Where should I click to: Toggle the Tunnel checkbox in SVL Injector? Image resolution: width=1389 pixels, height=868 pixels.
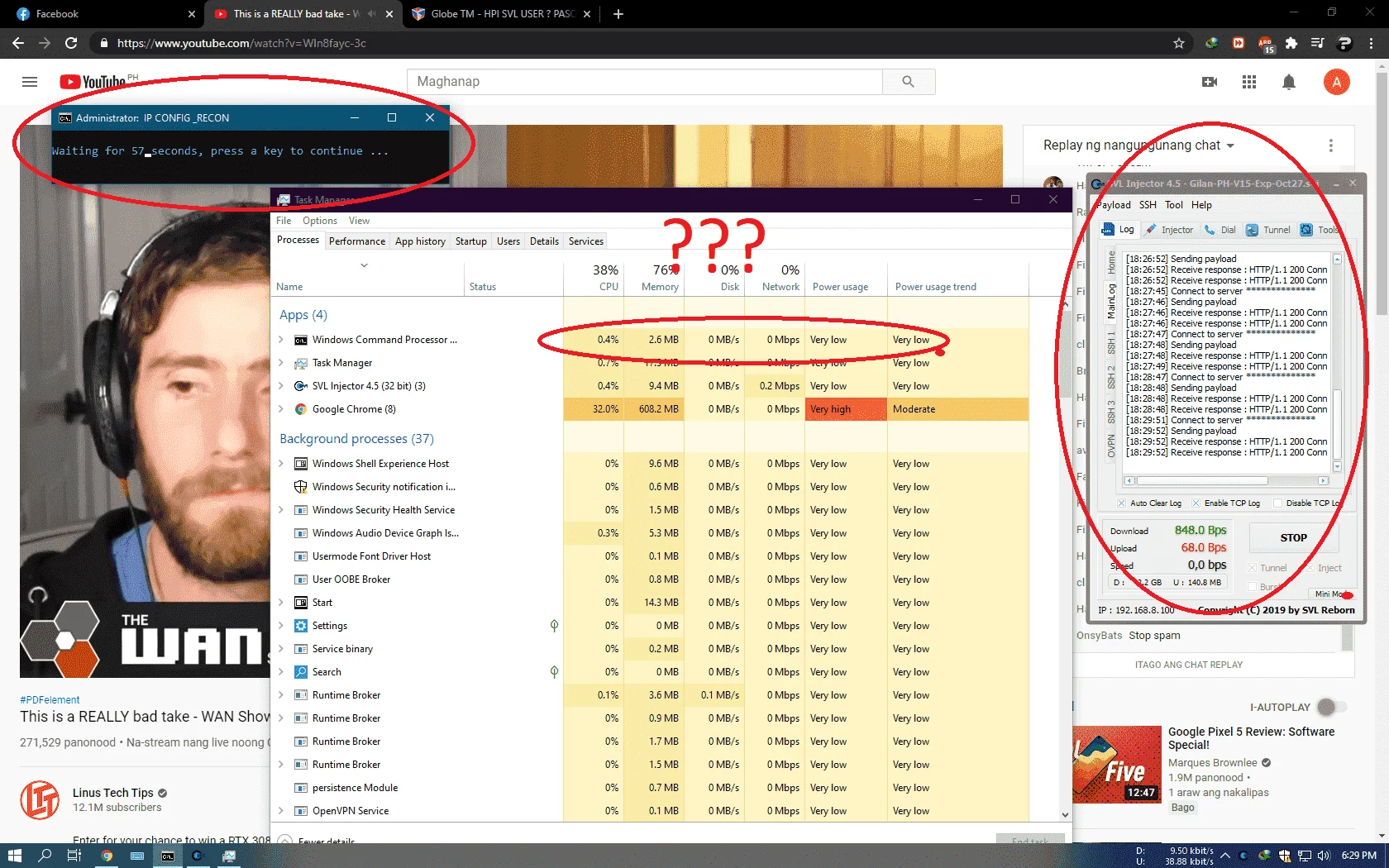coord(1253,568)
